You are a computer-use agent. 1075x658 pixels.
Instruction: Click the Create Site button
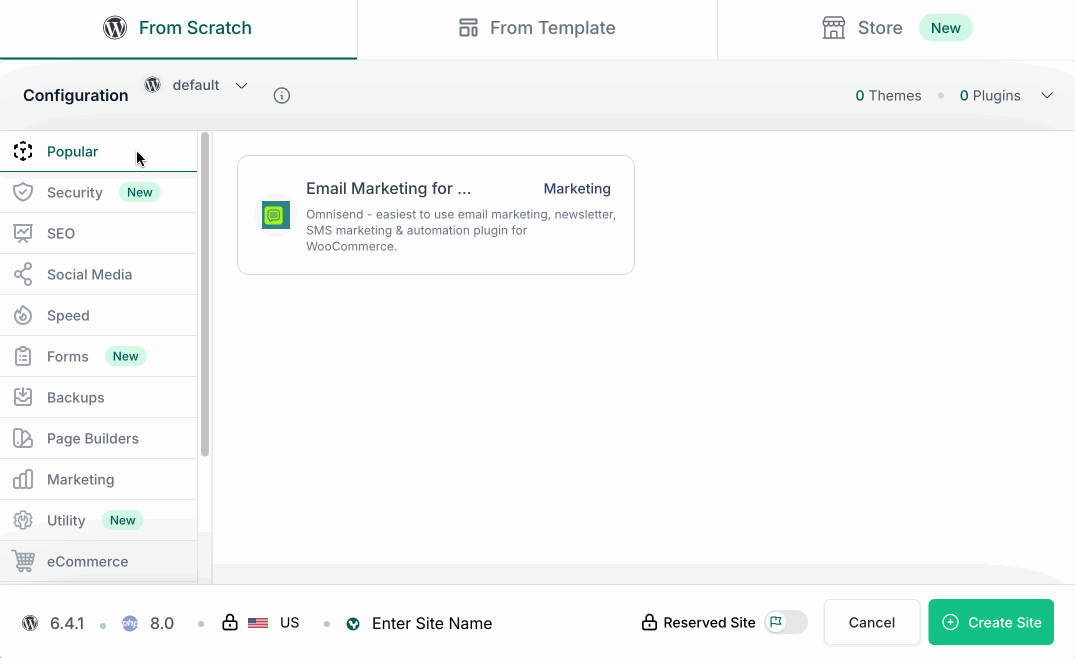coord(991,622)
